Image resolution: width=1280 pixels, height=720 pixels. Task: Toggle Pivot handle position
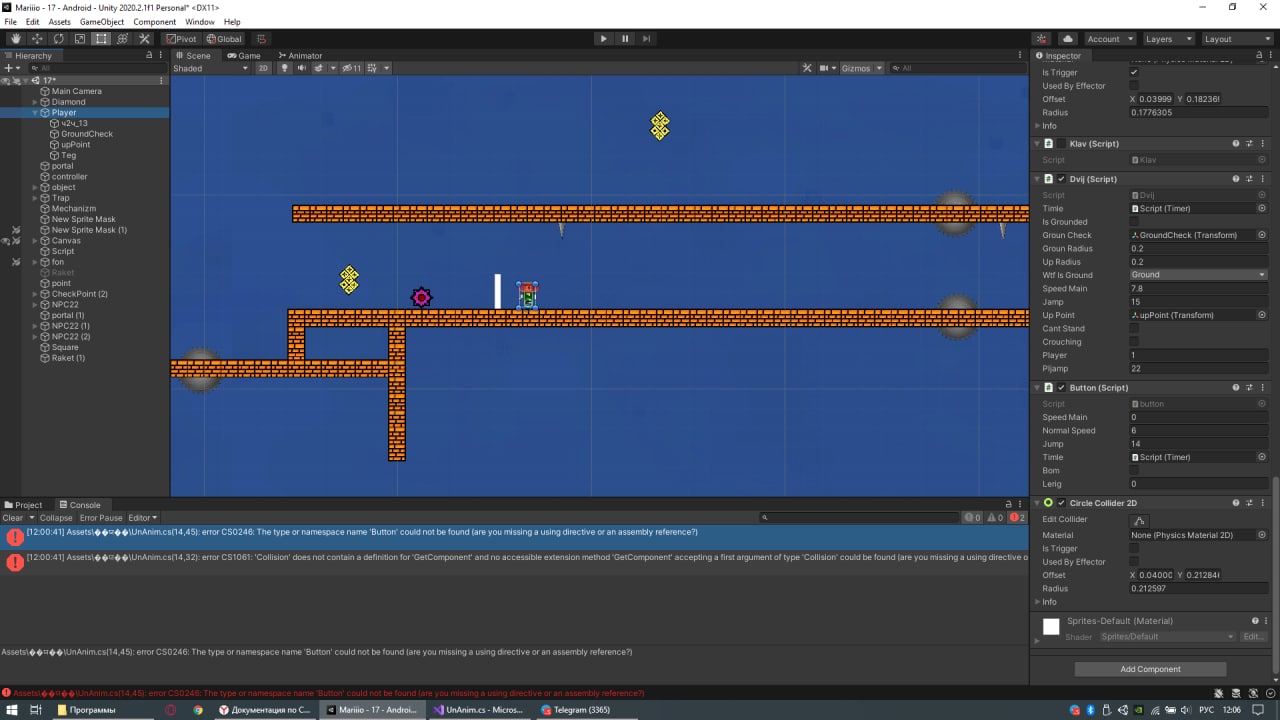(181, 39)
